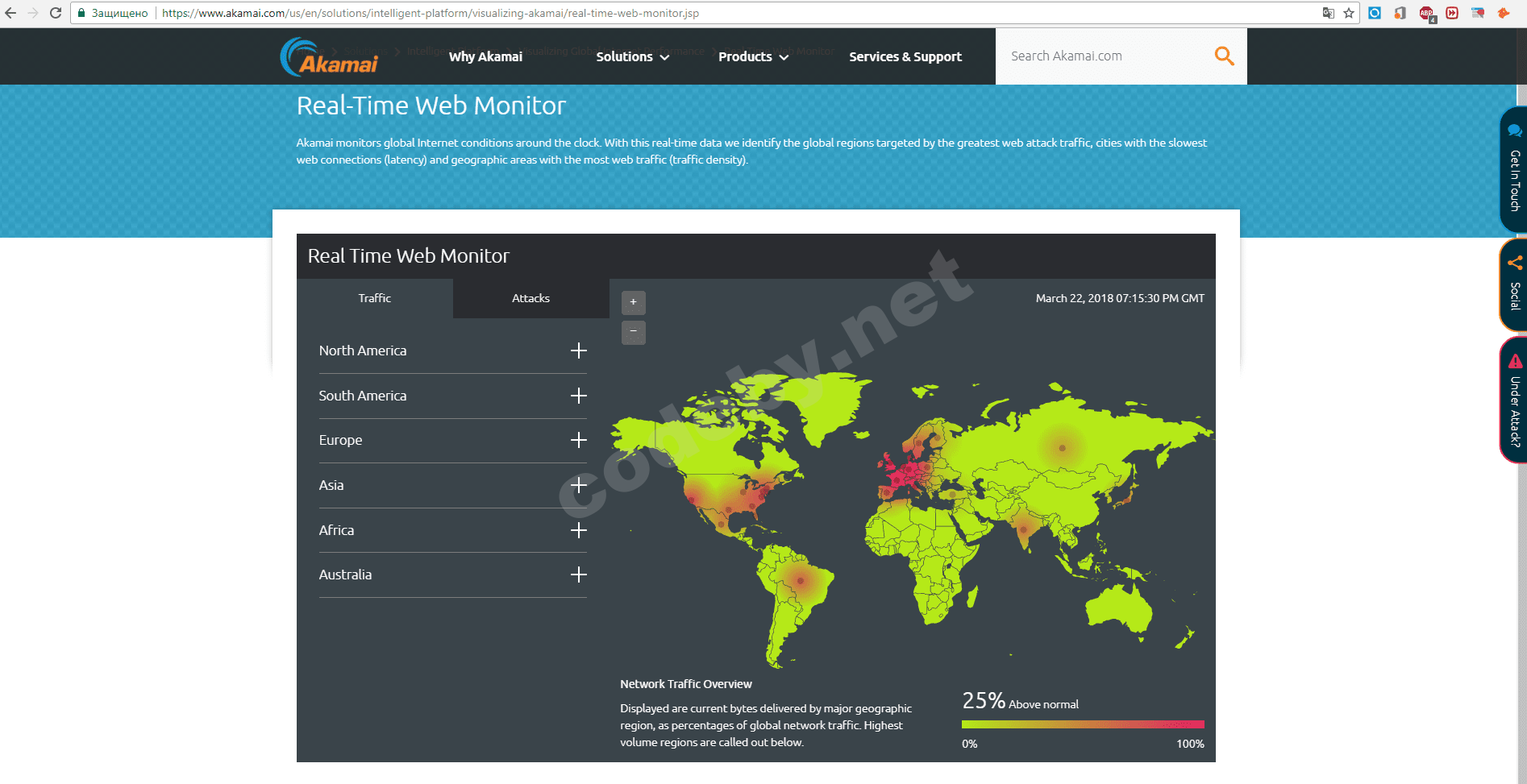This screenshot has height=784, width=1527.
Task: Click the 100% scale label
Action: [x=1190, y=744]
